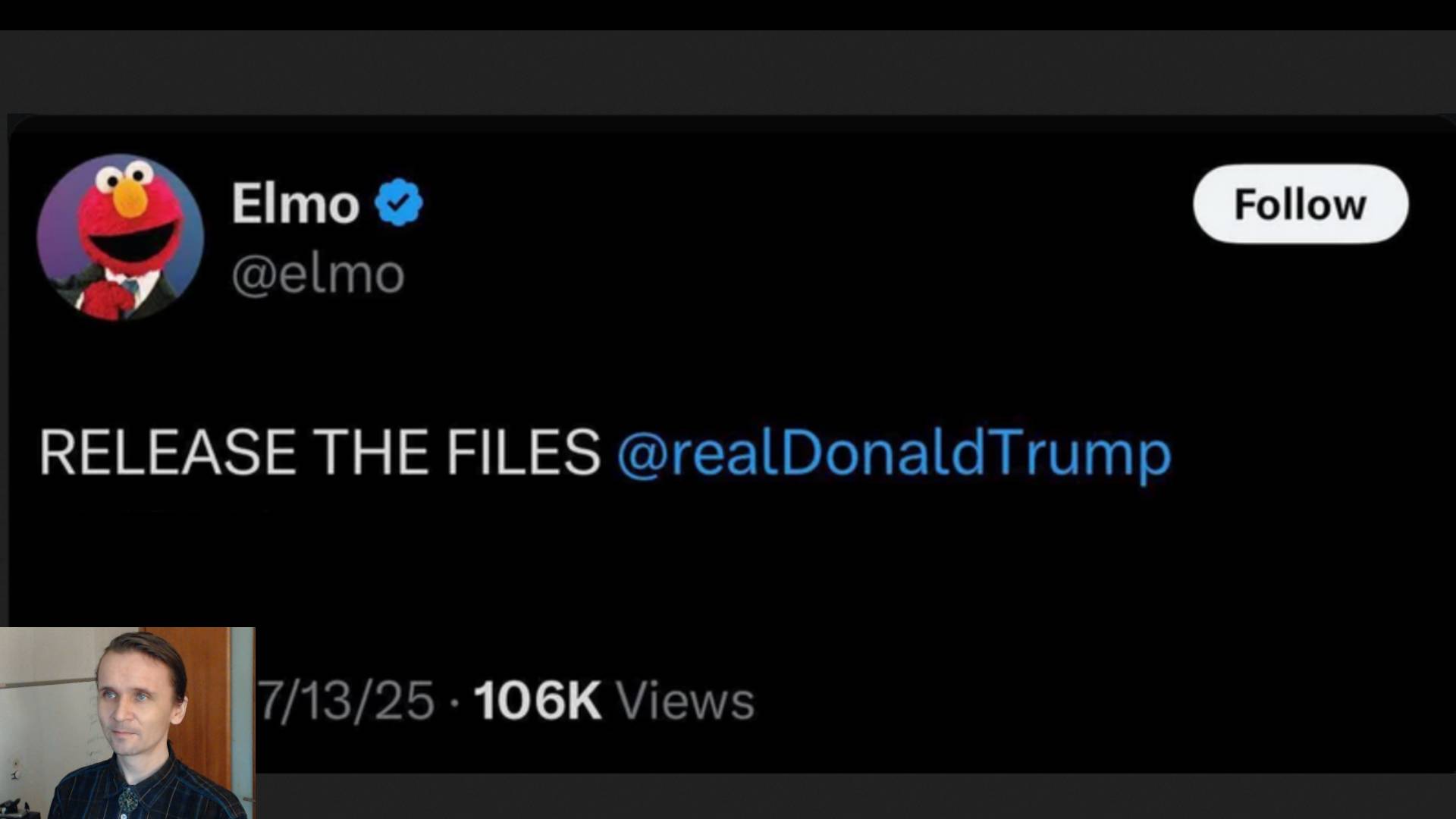Click the empty black area below tweet text
1456x819 pixels.
coord(758,576)
